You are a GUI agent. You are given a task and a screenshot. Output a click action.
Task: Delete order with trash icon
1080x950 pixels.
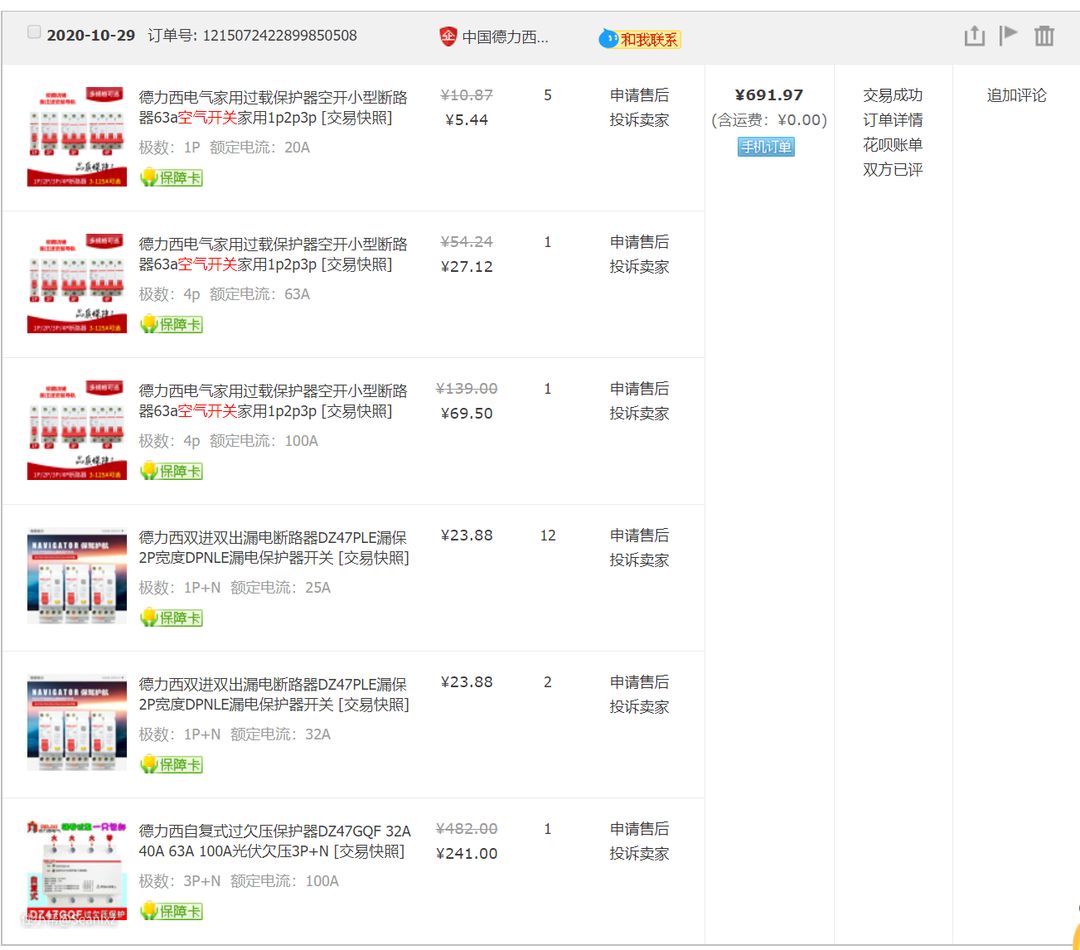coord(1044,36)
